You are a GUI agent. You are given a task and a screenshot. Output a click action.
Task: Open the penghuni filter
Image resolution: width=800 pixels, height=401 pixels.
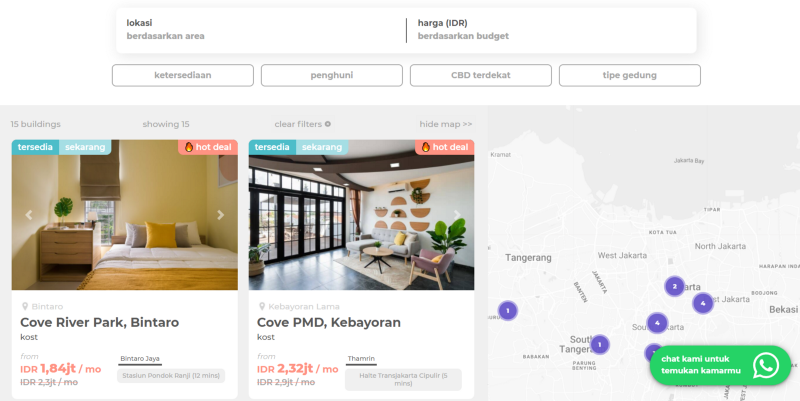(332, 75)
